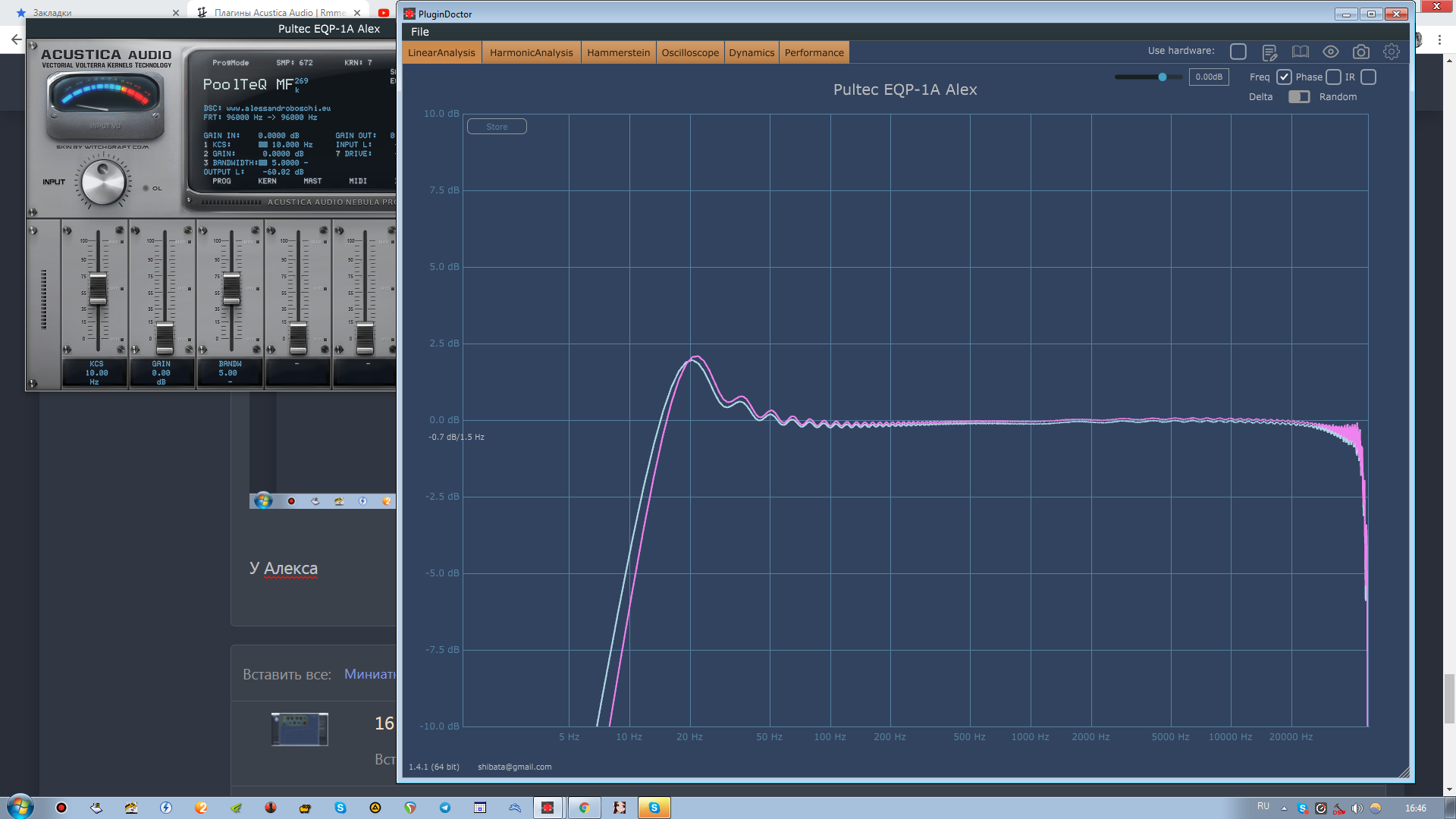Click the 0.00dB value field
1456x819 pixels.
click(1208, 77)
